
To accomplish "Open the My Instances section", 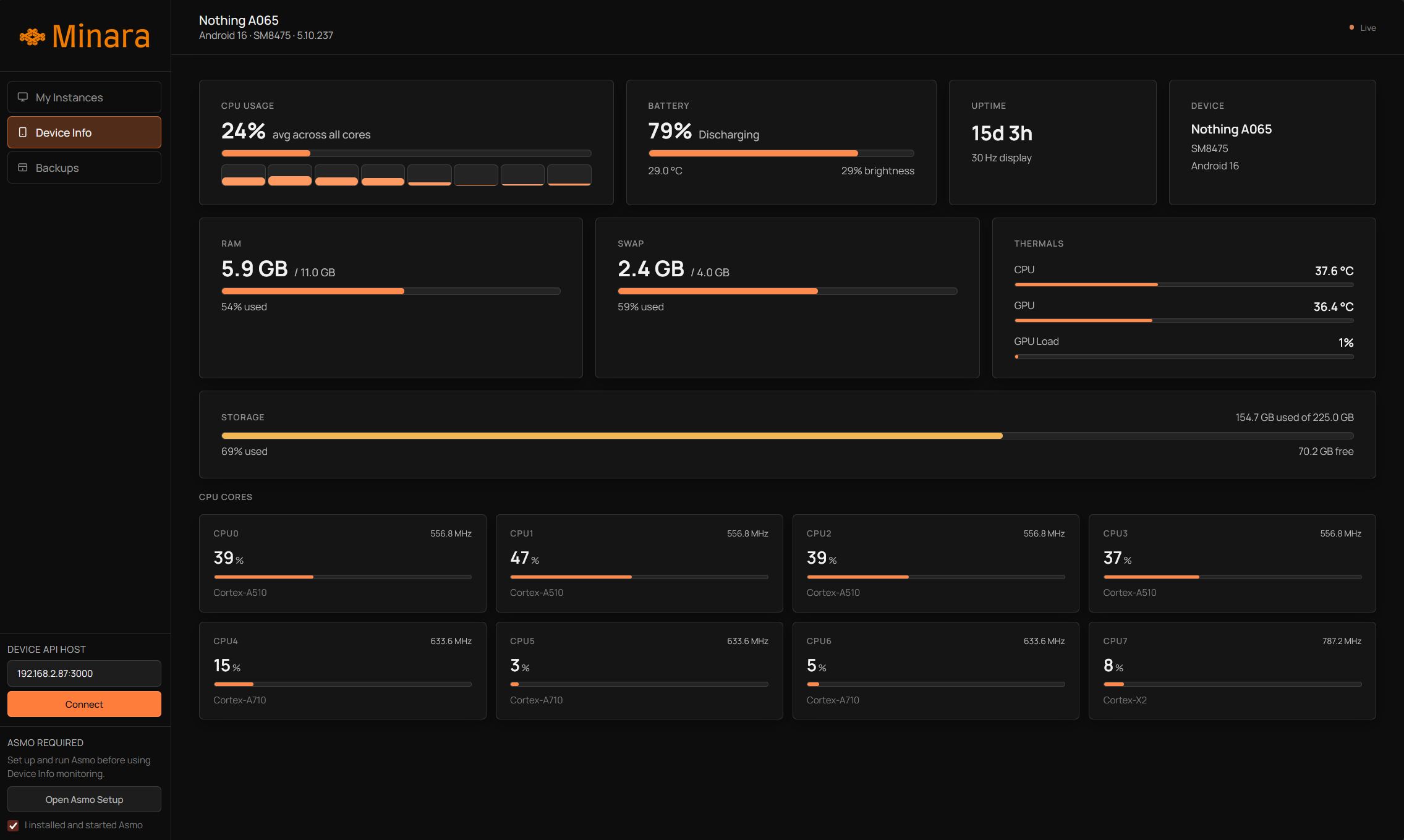I will click(x=84, y=97).
